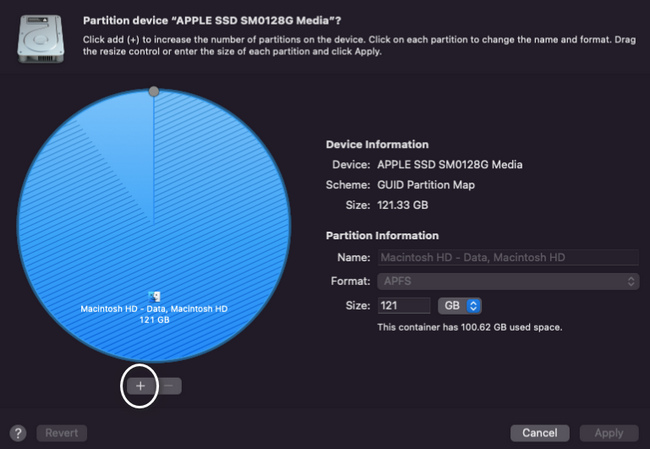
Task: Click the Size field showing 121
Action: pyautogui.click(x=404, y=306)
